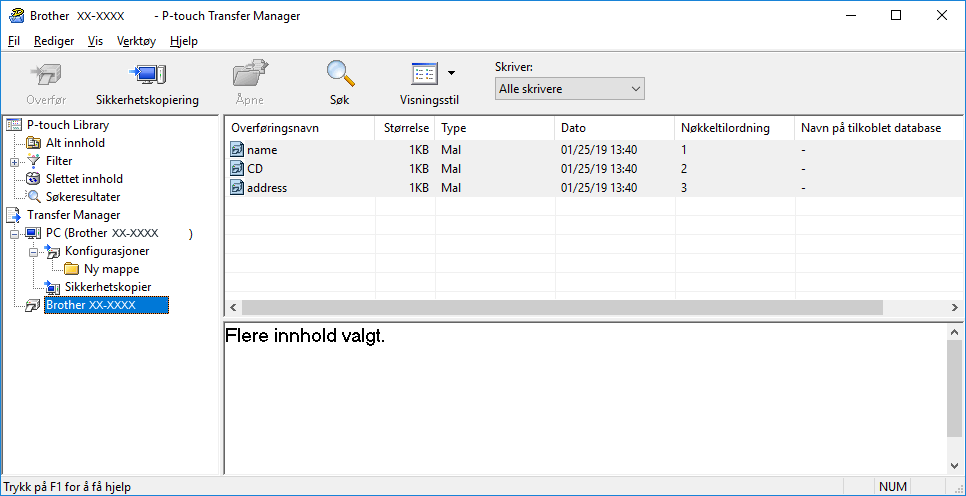
Task: Collapse the Konfigurasjoner tree node
Action: (33, 252)
